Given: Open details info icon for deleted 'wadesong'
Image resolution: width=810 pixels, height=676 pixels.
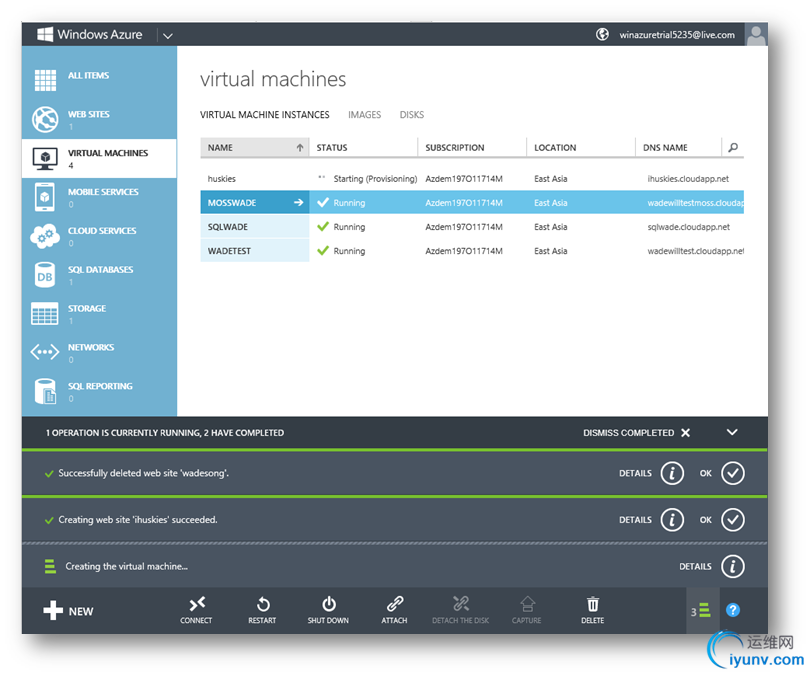Looking at the screenshot, I should pyautogui.click(x=672, y=473).
